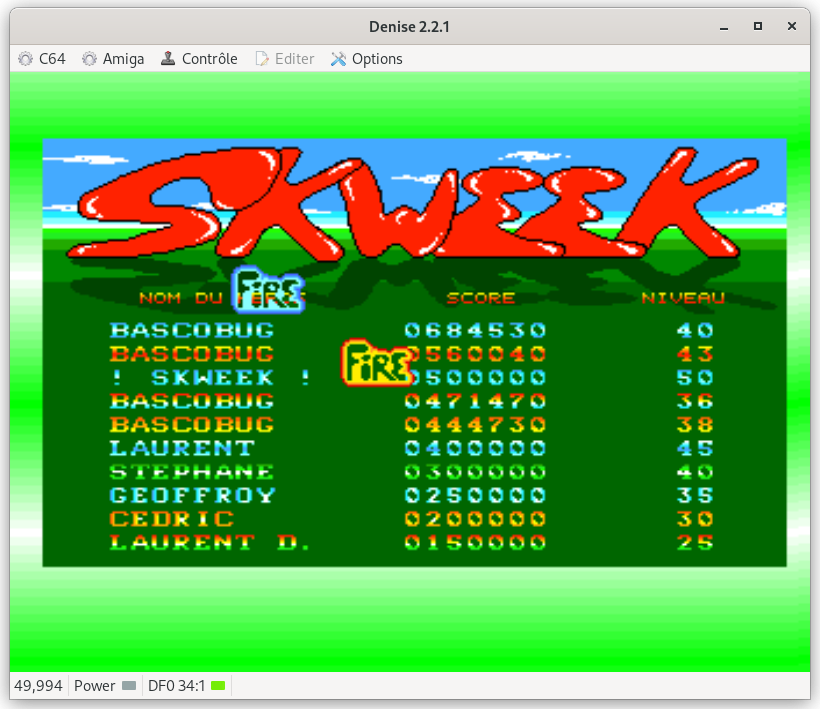Open the Options menu
Viewport: 820px width, 709px height.
click(366, 59)
